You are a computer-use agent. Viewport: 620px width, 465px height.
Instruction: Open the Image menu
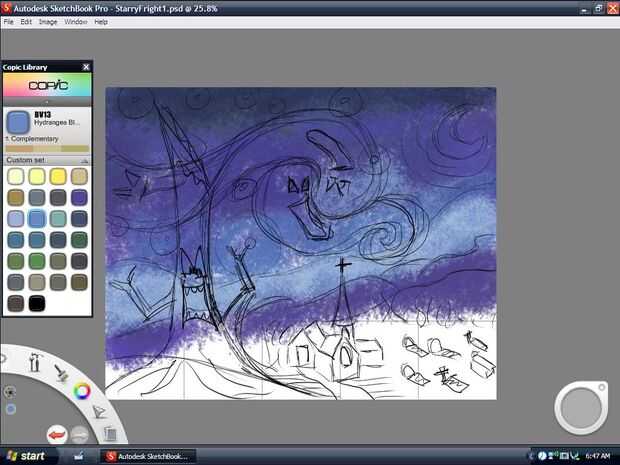pos(48,22)
